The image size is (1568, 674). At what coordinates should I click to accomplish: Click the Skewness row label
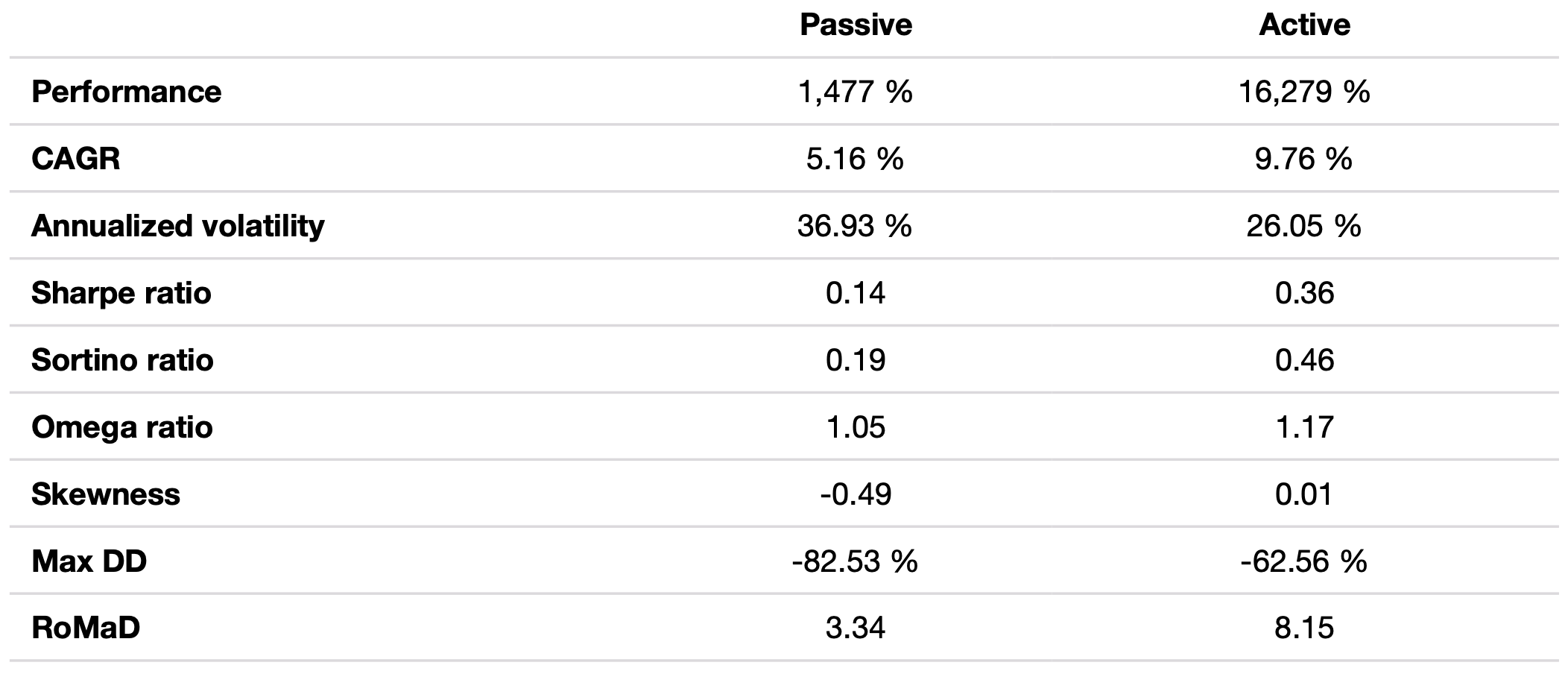pos(106,494)
